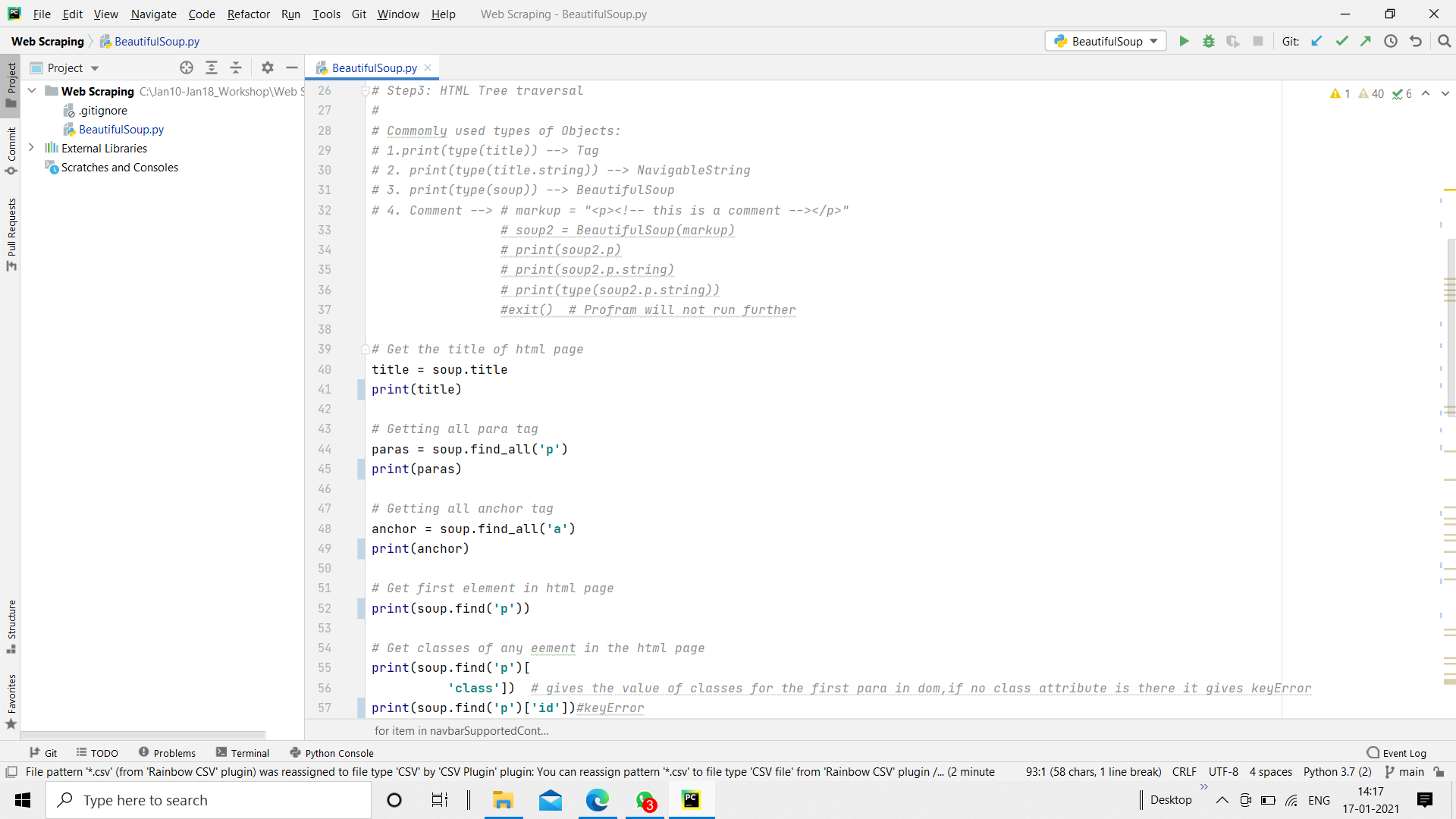Run the BeautifulSoup configuration
This screenshot has width=1456, height=819.
1184,41
